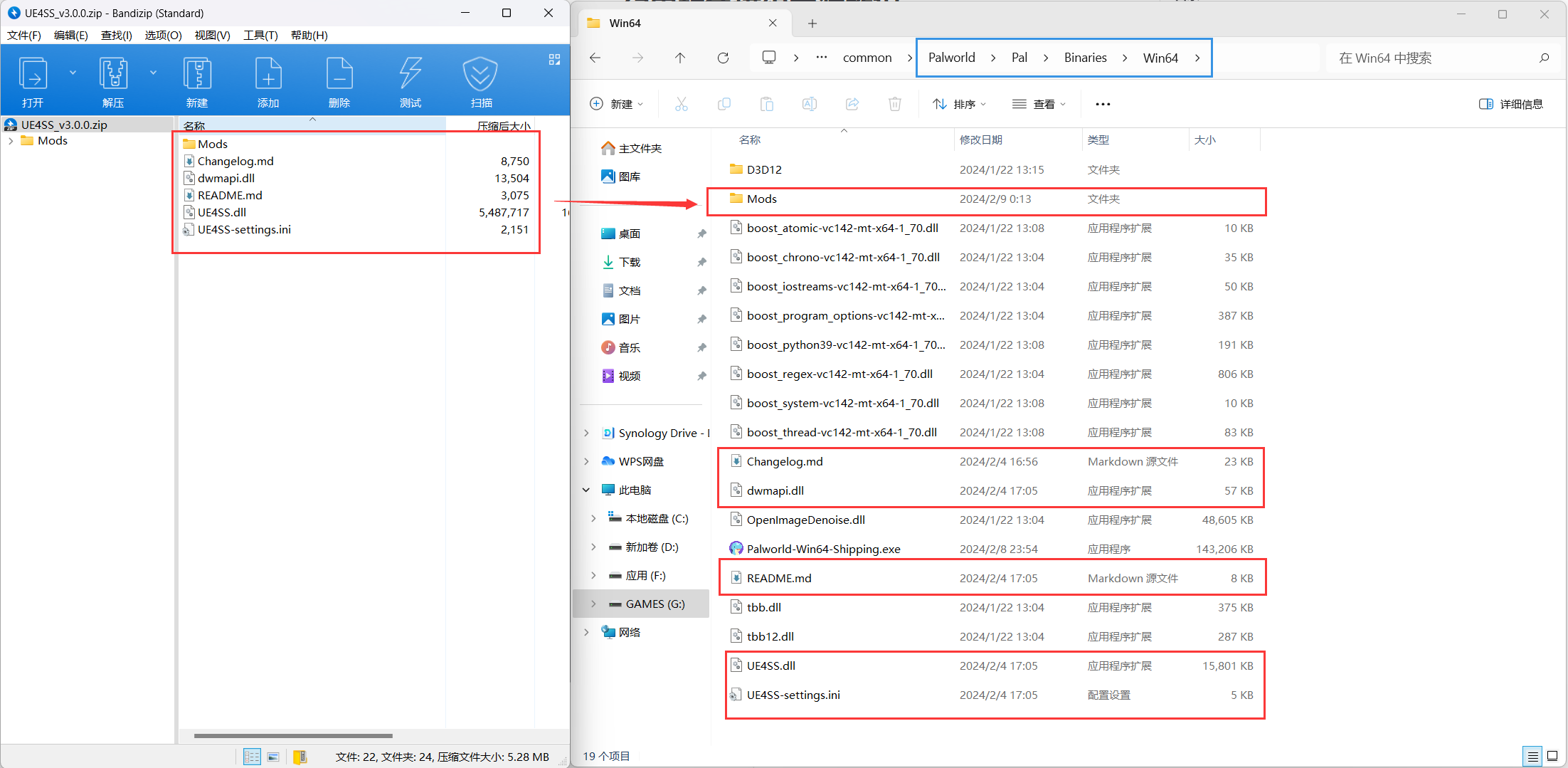The image size is (1568, 768).
Task: Expand the Mods folder in Bandizip tree
Action: point(11,141)
